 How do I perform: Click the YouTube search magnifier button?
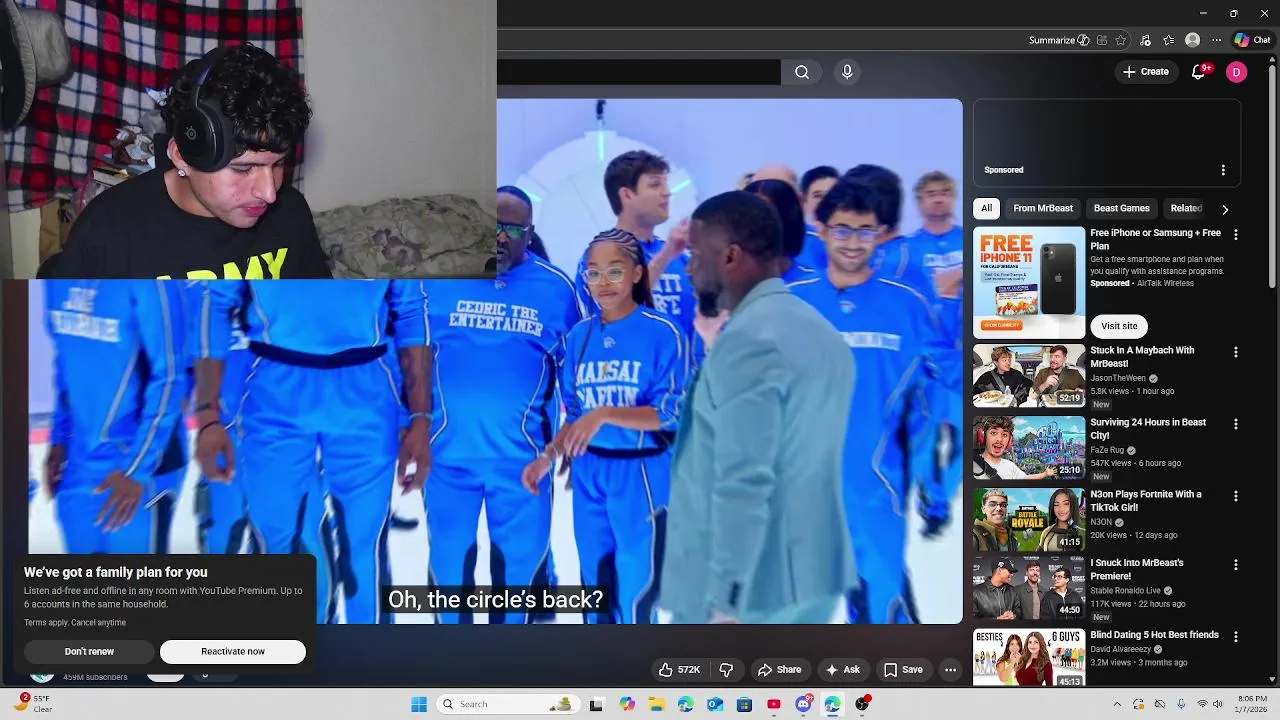pos(802,72)
